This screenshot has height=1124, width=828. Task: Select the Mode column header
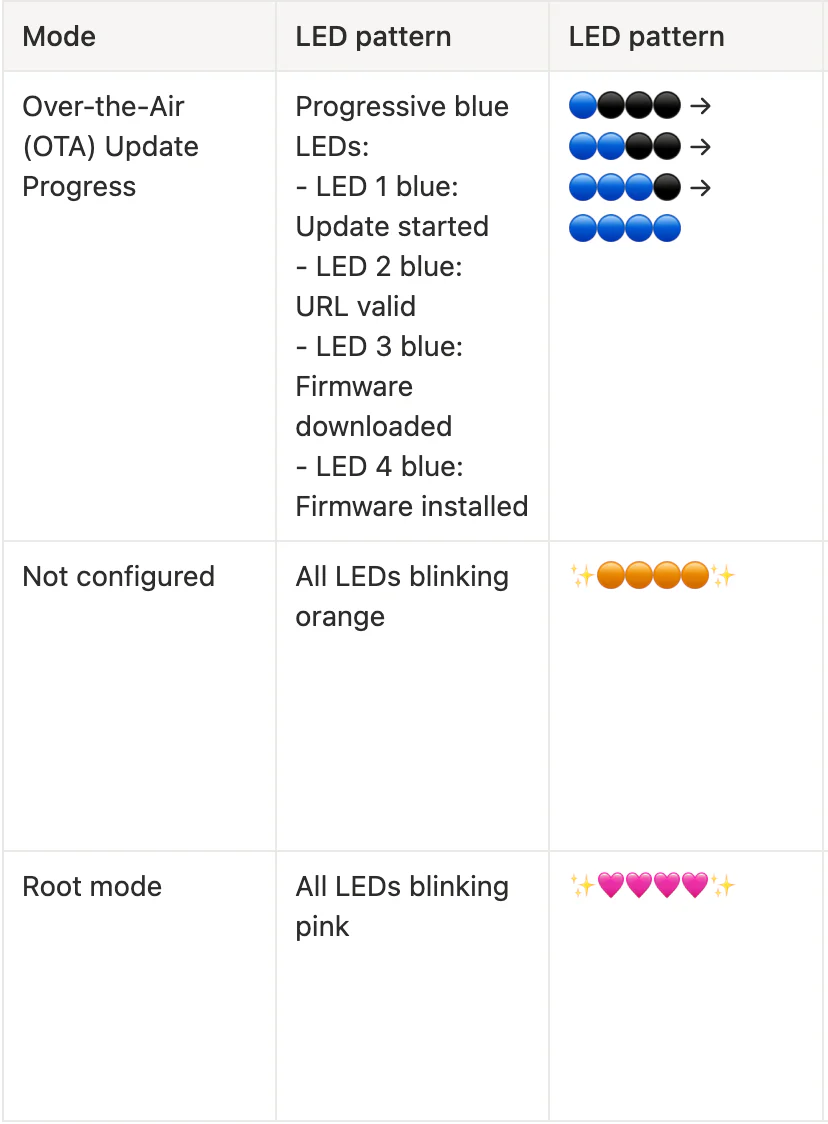[59, 37]
